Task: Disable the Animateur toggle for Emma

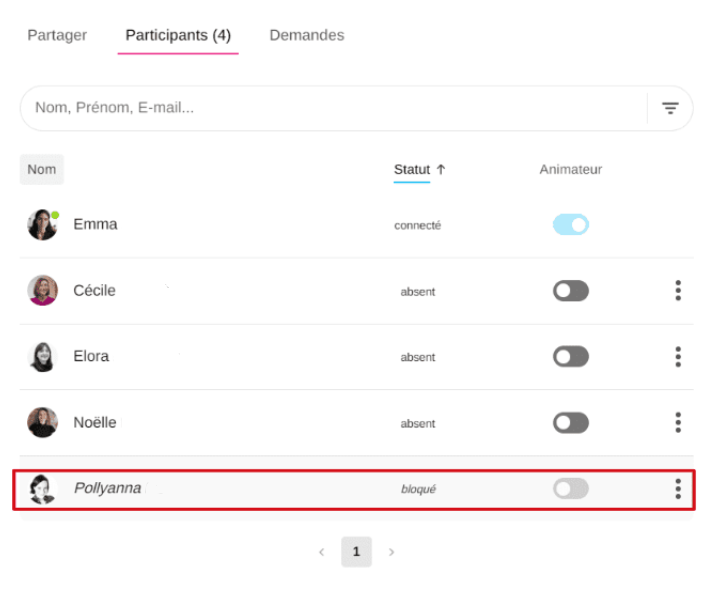Action: tap(571, 225)
